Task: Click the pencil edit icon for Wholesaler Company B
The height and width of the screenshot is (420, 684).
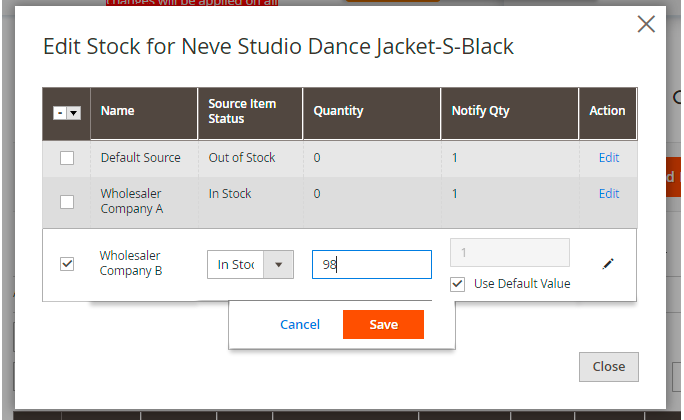Action: point(607,264)
